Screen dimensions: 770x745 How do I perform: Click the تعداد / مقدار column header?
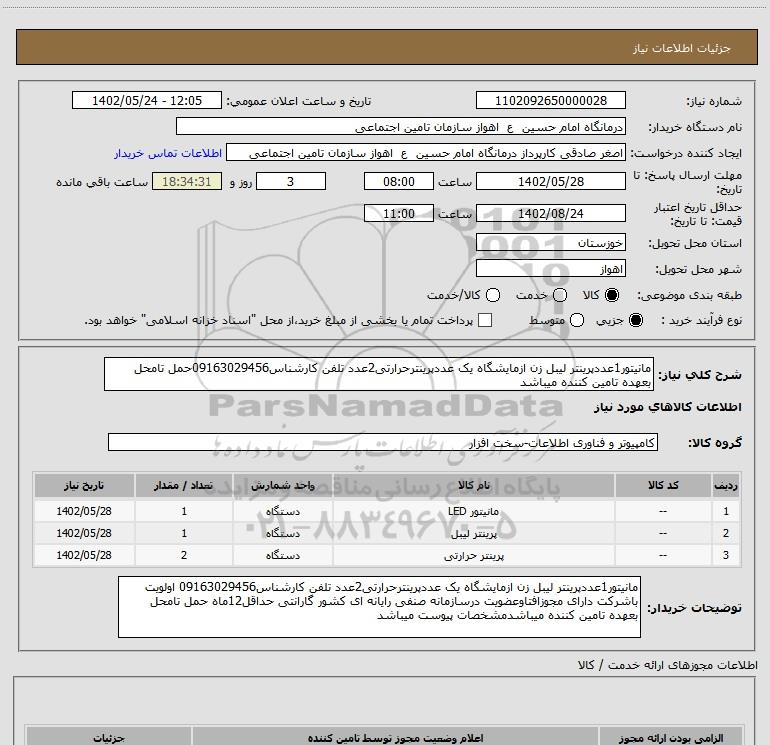click(184, 486)
